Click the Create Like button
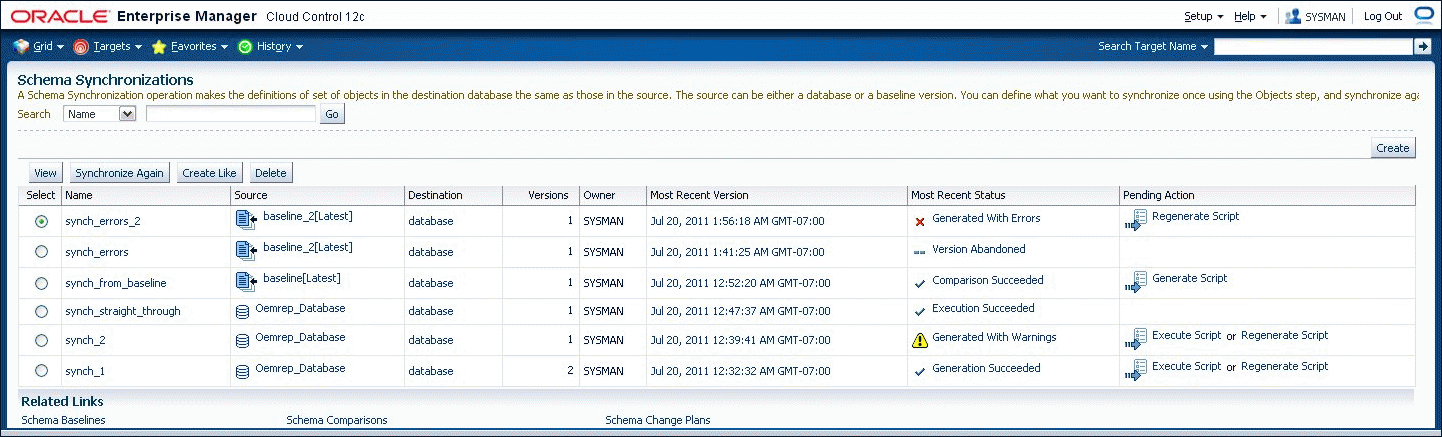This screenshot has width=1442, height=437. pos(209,173)
